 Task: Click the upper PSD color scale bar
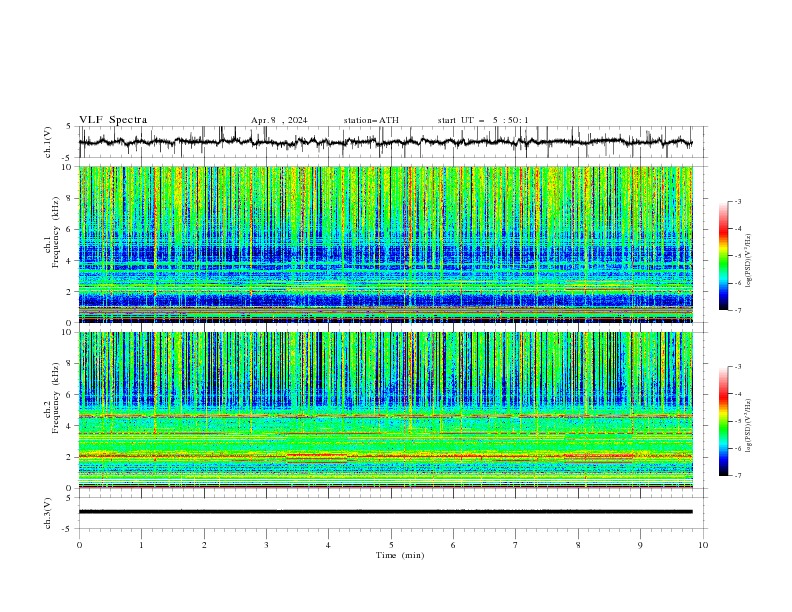point(723,256)
